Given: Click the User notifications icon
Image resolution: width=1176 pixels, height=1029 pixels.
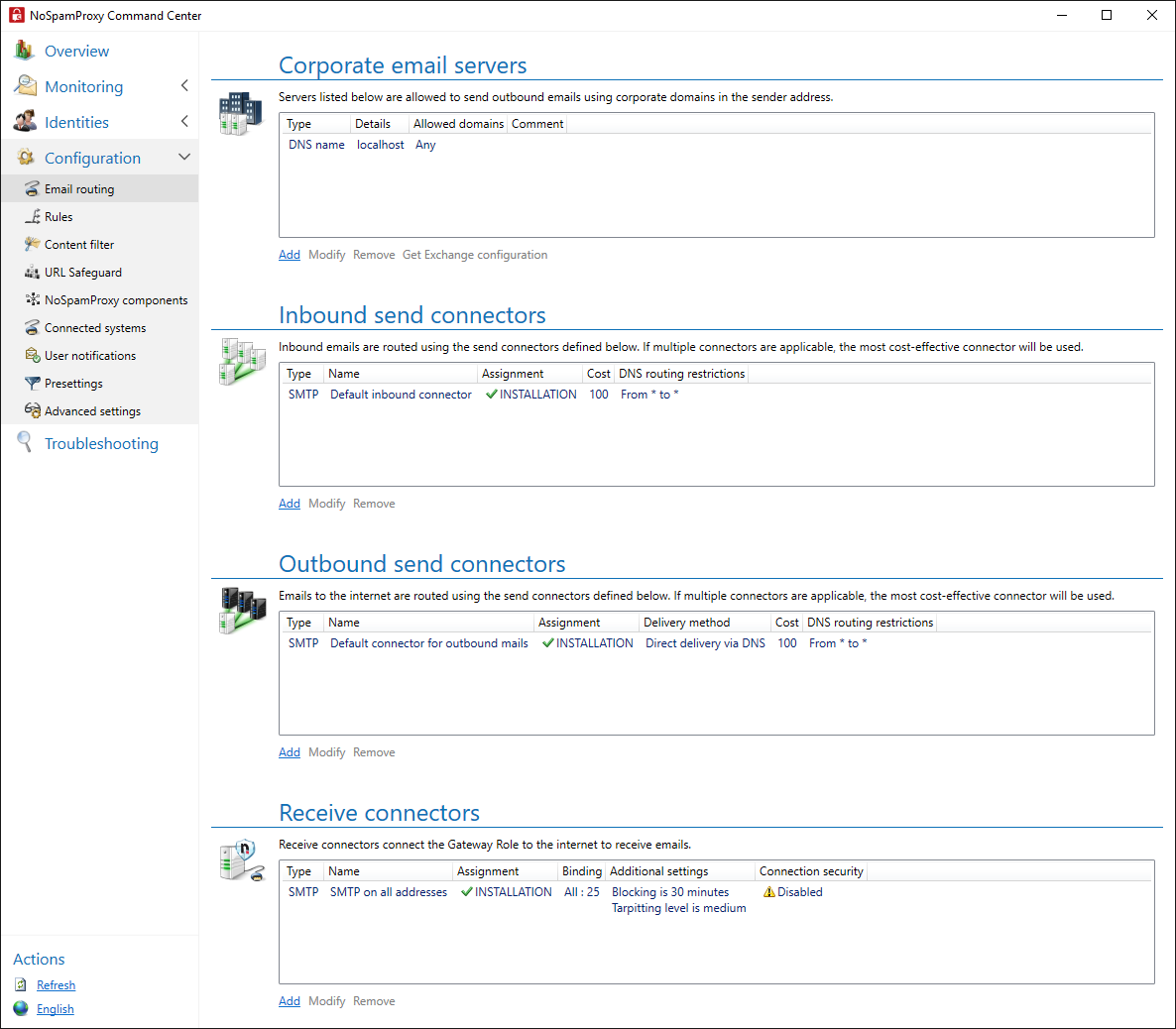Looking at the screenshot, I should 33,355.
